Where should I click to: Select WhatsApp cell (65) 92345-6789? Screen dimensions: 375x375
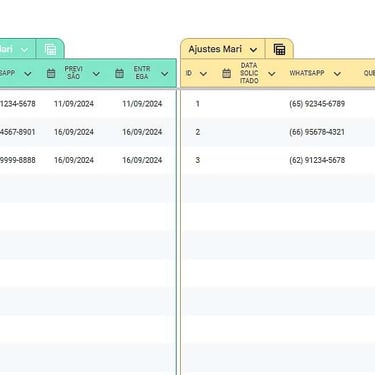pos(317,104)
